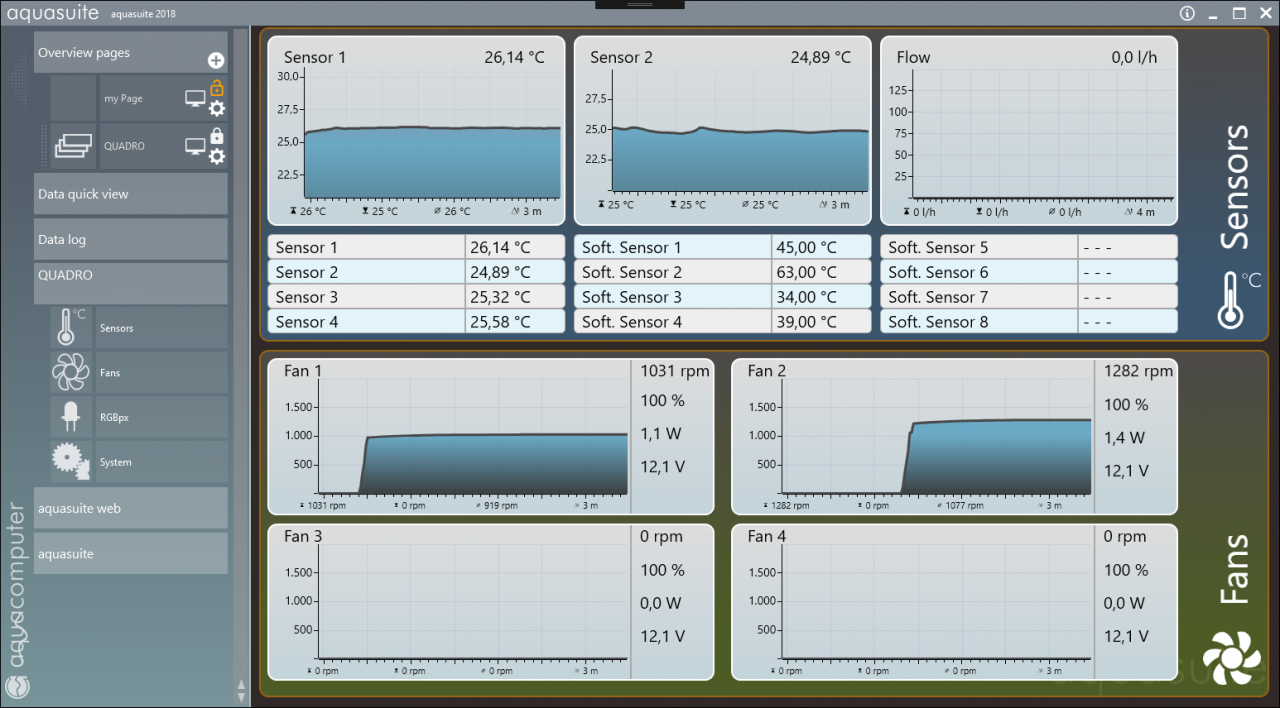Open System gears icon in sidebar

(71, 462)
